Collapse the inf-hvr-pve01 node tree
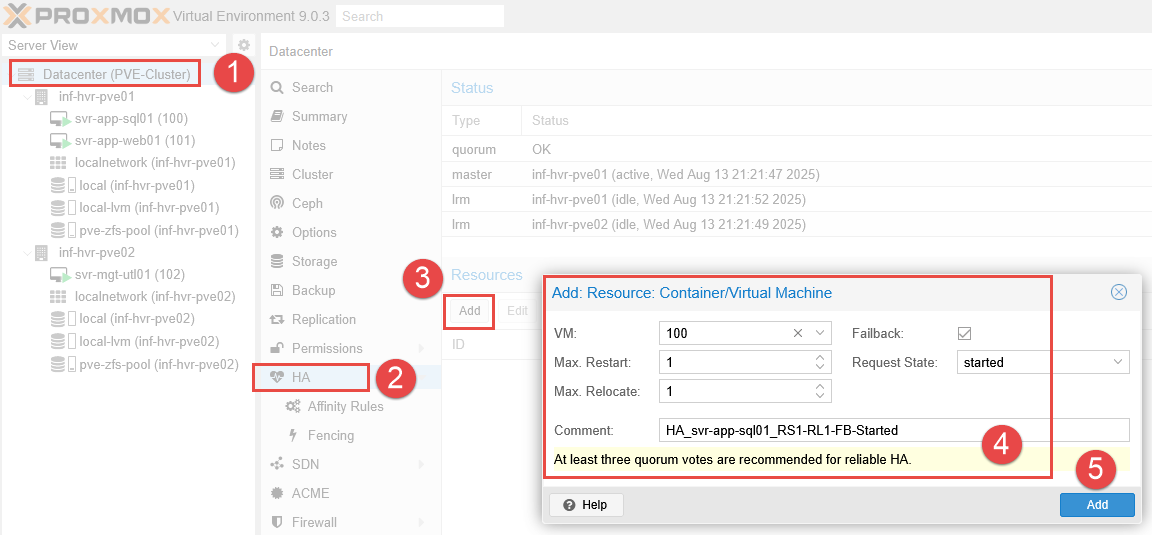The width and height of the screenshot is (1152, 535). point(27,97)
